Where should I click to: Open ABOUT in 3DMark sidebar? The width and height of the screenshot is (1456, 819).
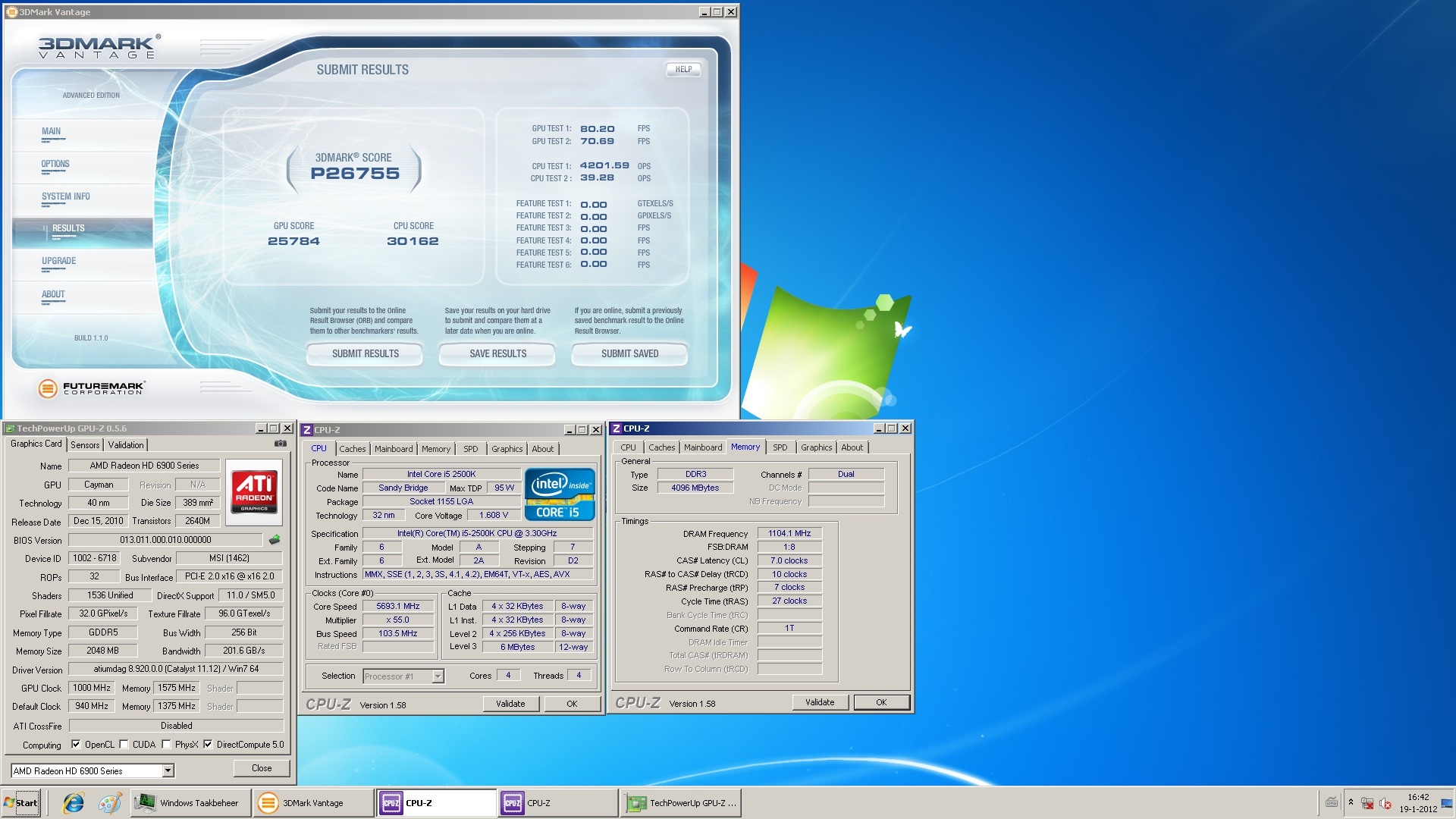coord(82,297)
